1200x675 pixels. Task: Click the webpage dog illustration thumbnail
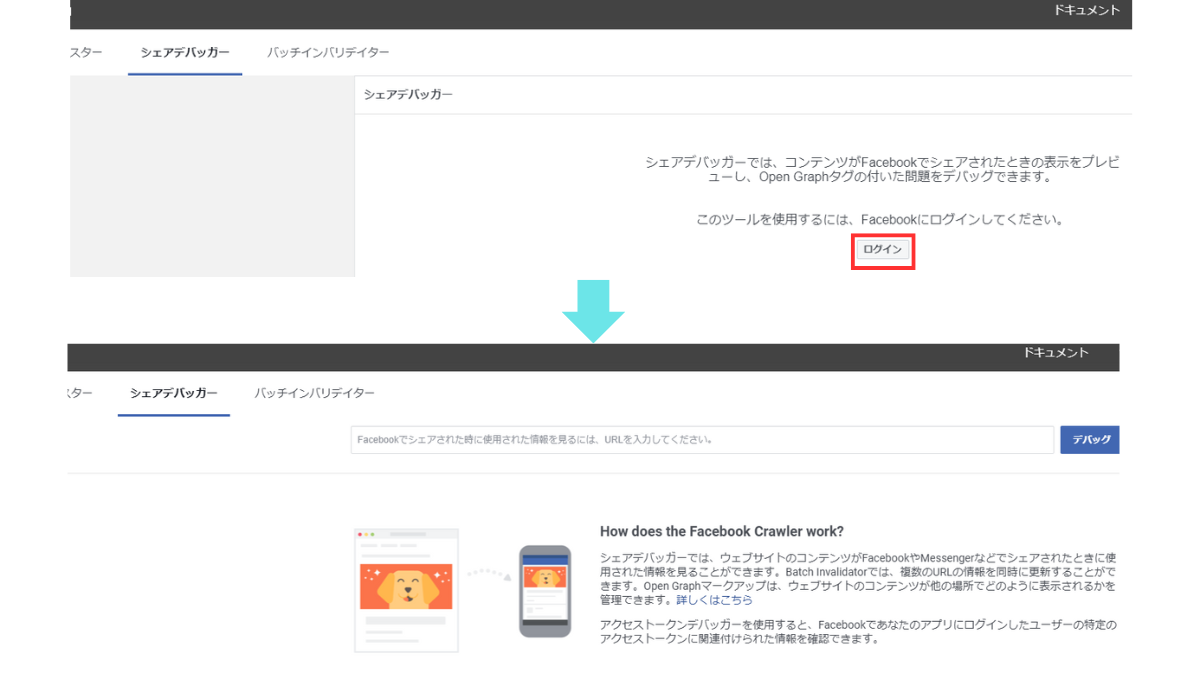point(406,590)
